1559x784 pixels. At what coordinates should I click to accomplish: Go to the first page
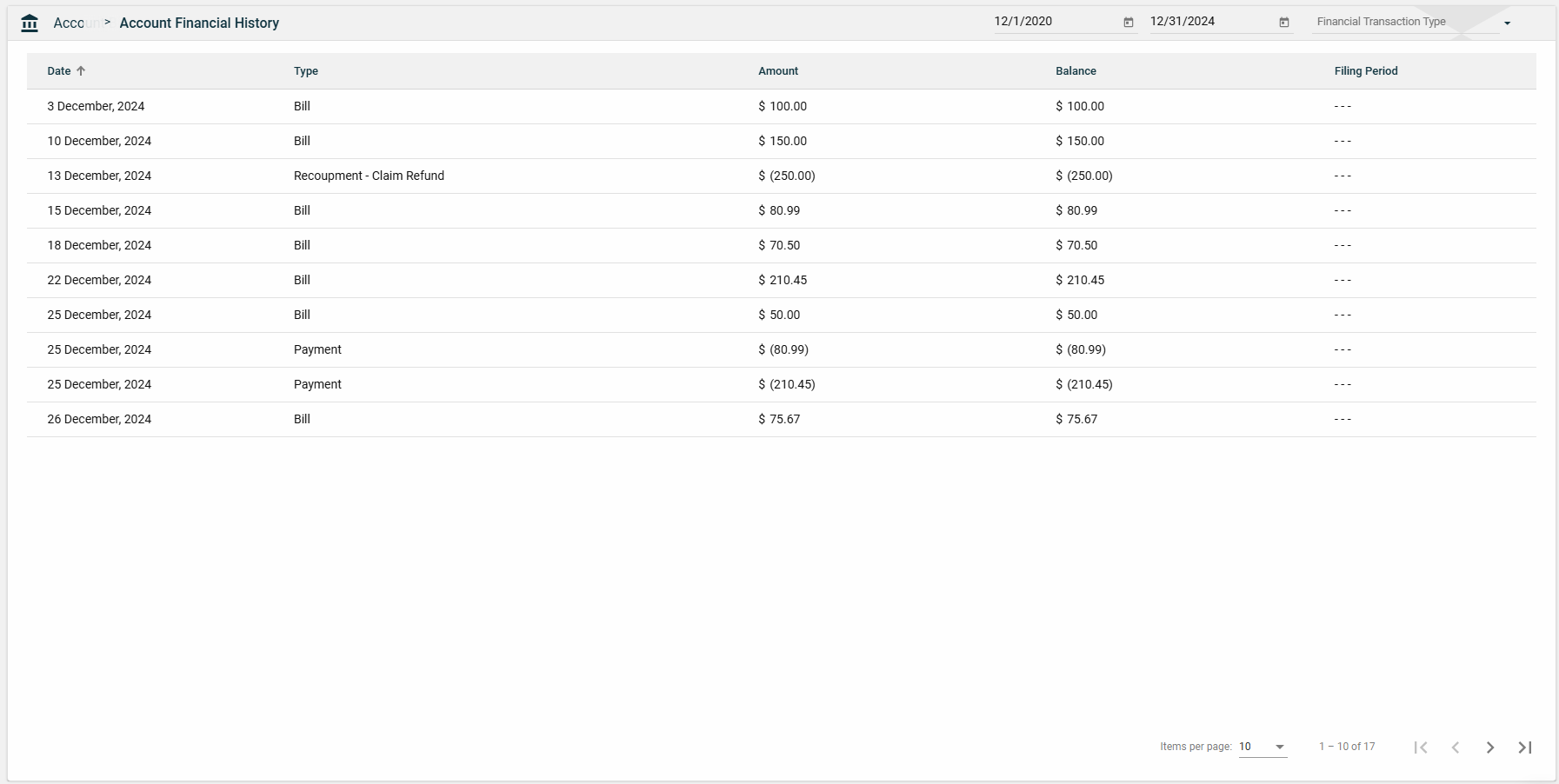1421,747
